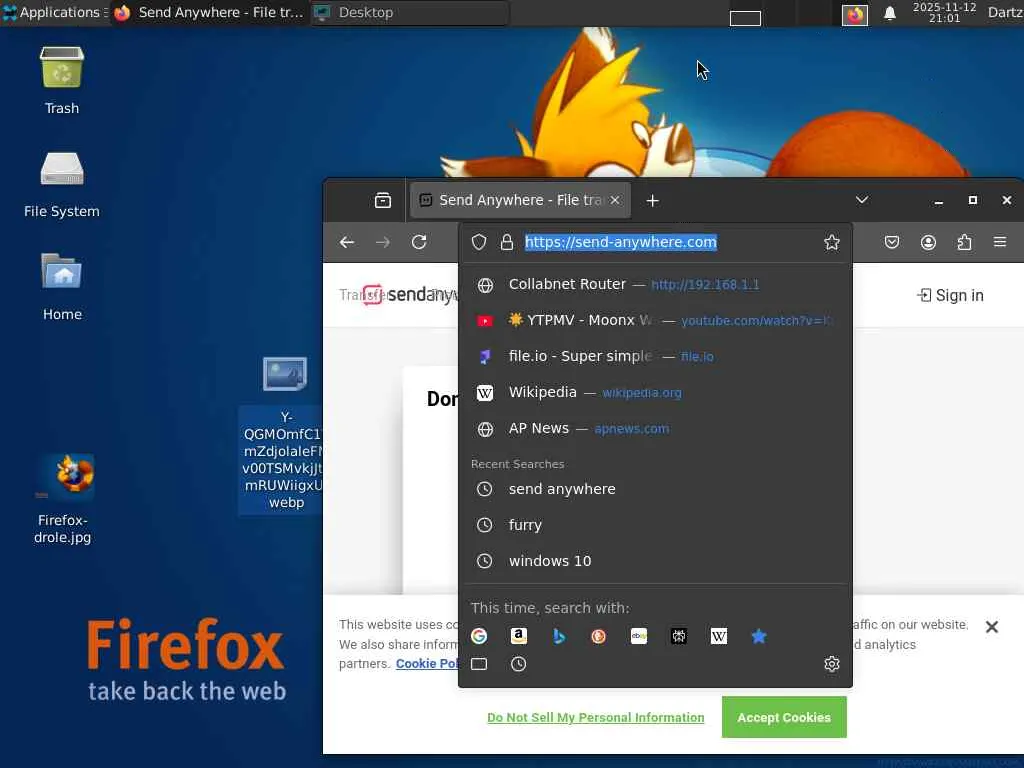Image resolution: width=1024 pixels, height=768 pixels.
Task: Click Sign in on Send Anywhere page
Action: 950,295
